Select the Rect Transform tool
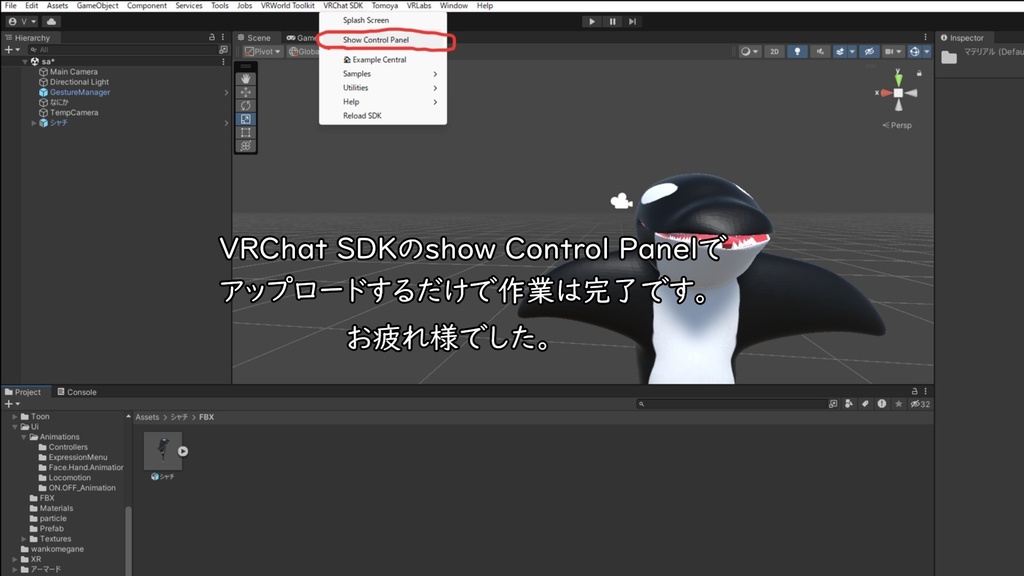This screenshot has height=576, width=1024. coord(245,131)
